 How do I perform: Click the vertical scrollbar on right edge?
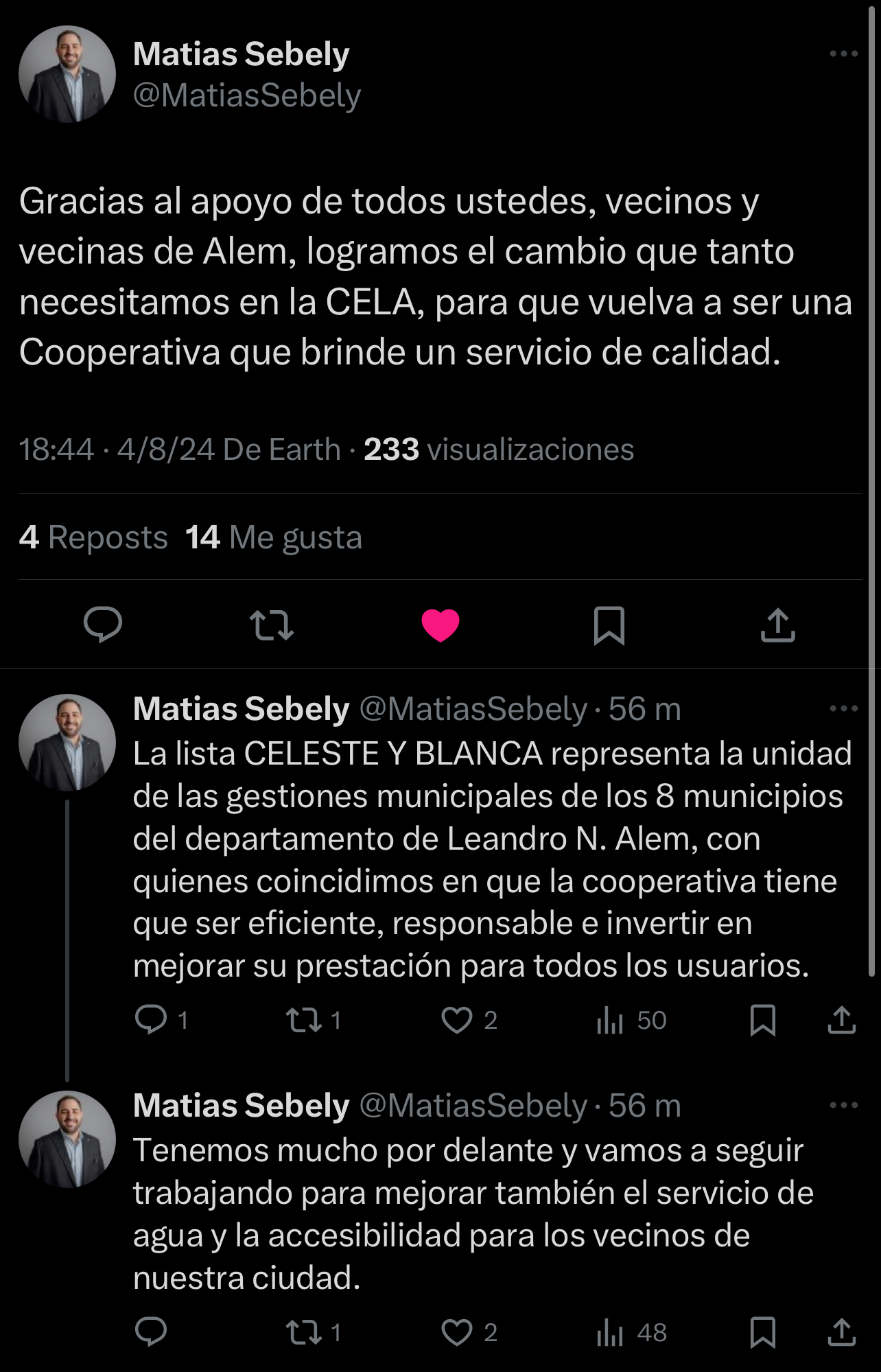[872, 480]
